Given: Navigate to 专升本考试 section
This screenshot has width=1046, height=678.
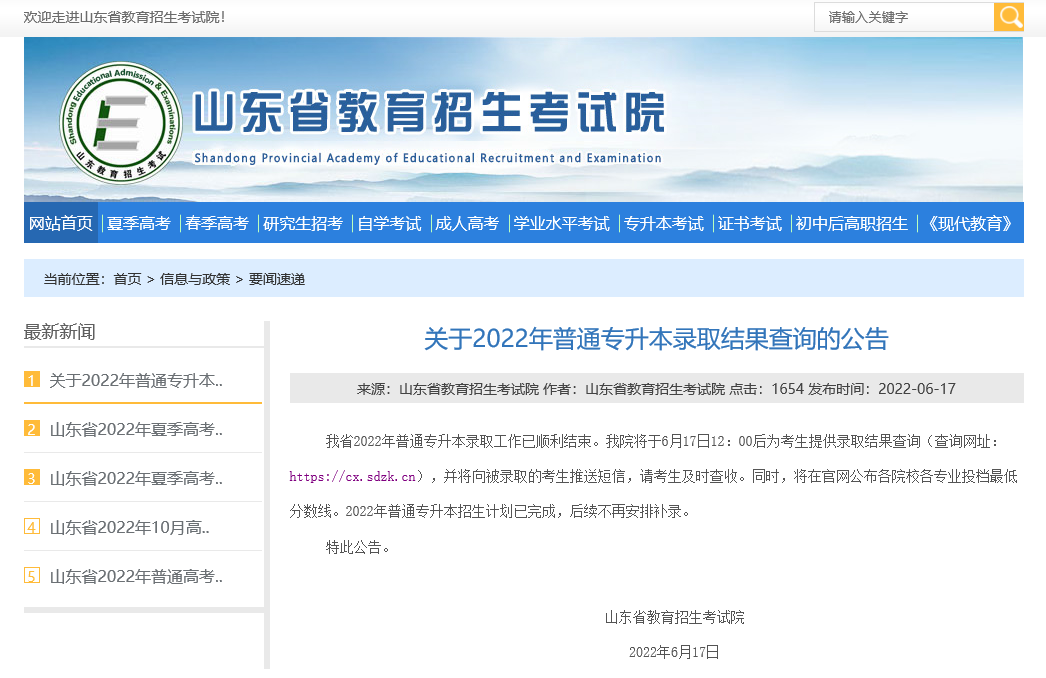Looking at the screenshot, I should tap(664, 223).
